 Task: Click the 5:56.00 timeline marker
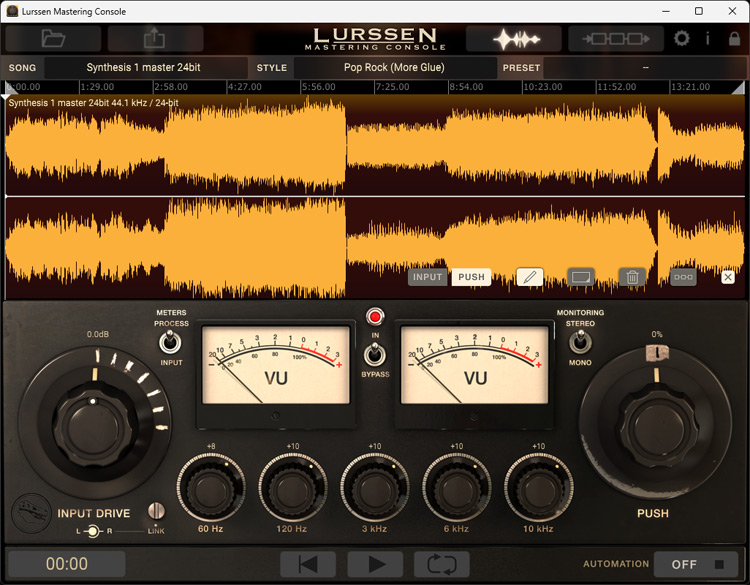tap(319, 87)
